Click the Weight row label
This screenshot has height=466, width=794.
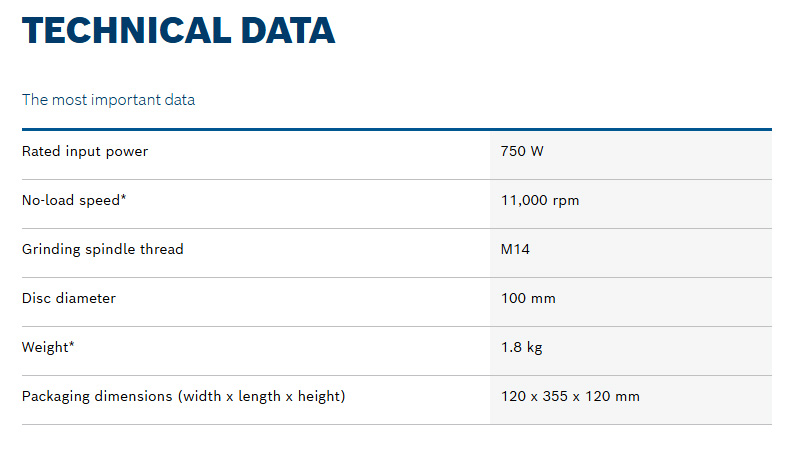click(45, 348)
